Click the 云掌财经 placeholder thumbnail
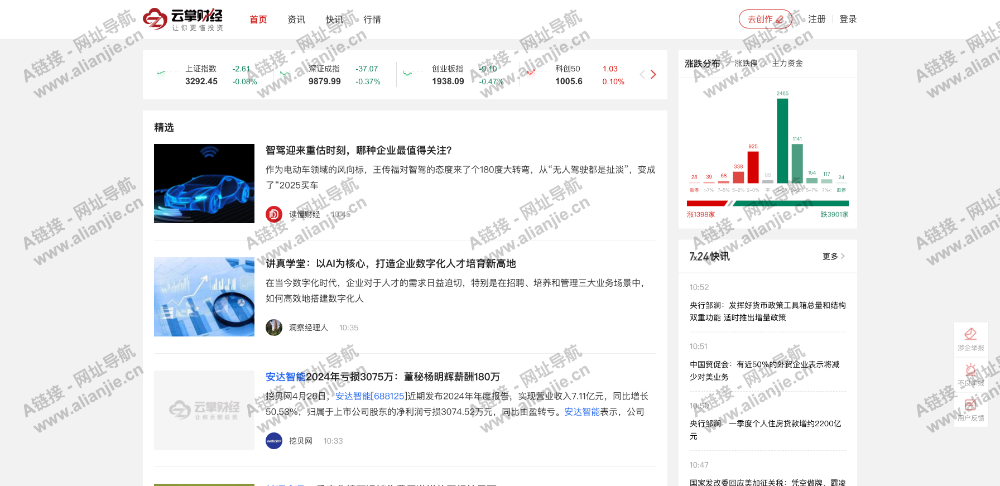The image size is (1000, 486). click(204, 409)
